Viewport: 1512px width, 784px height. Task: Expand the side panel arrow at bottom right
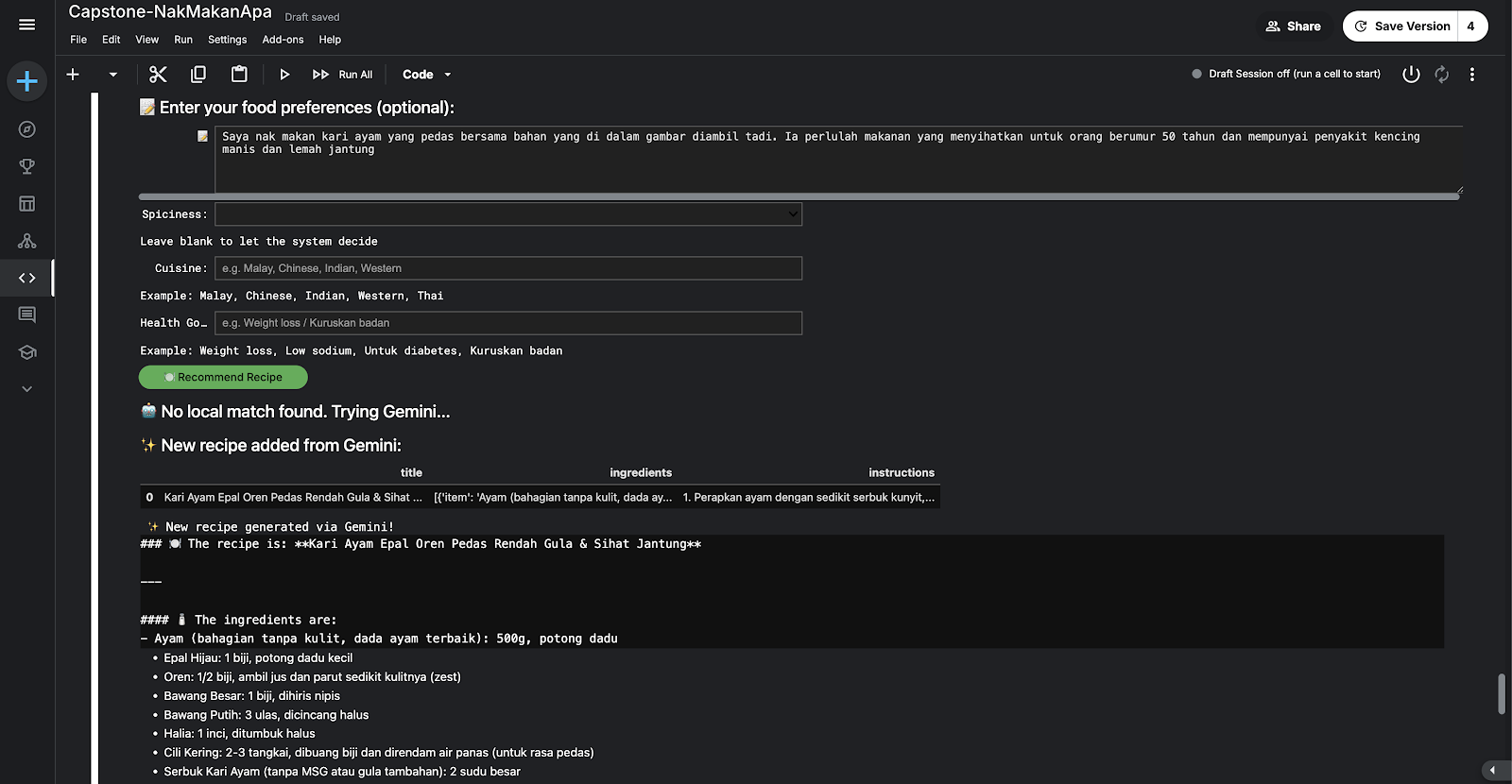pyautogui.click(x=1494, y=771)
